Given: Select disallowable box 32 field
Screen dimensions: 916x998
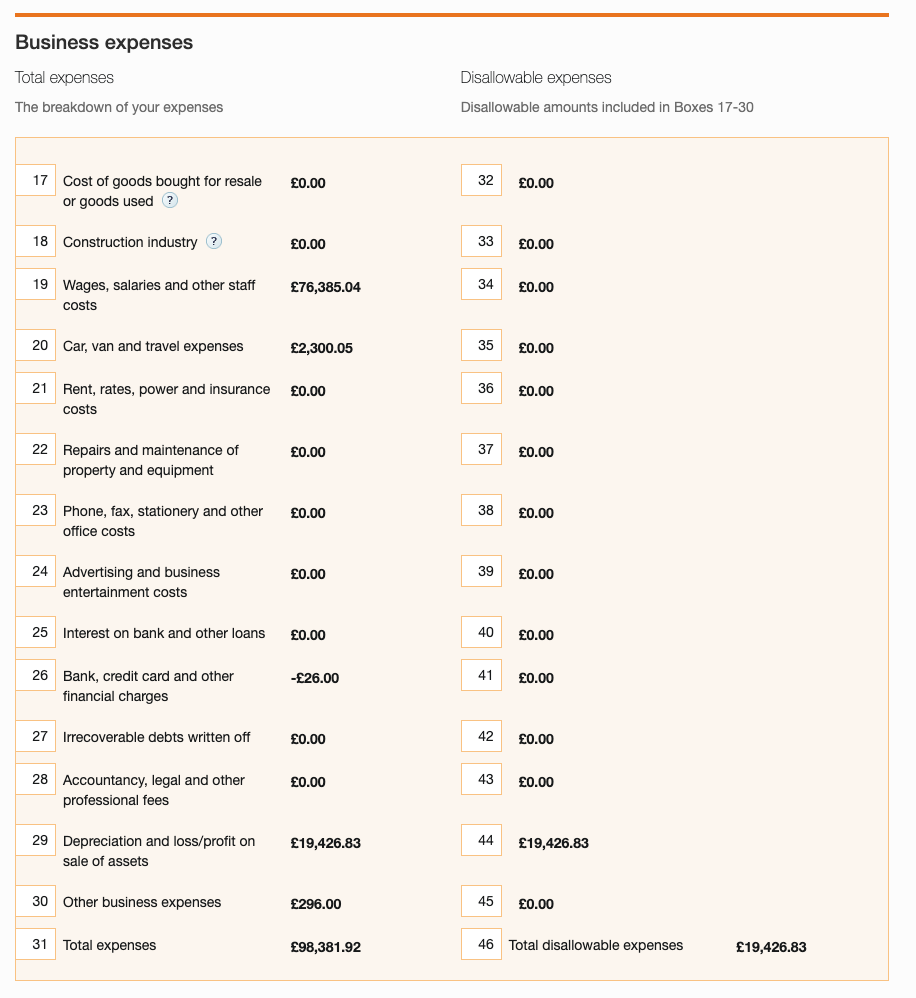Looking at the screenshot, I should (481, 181).
